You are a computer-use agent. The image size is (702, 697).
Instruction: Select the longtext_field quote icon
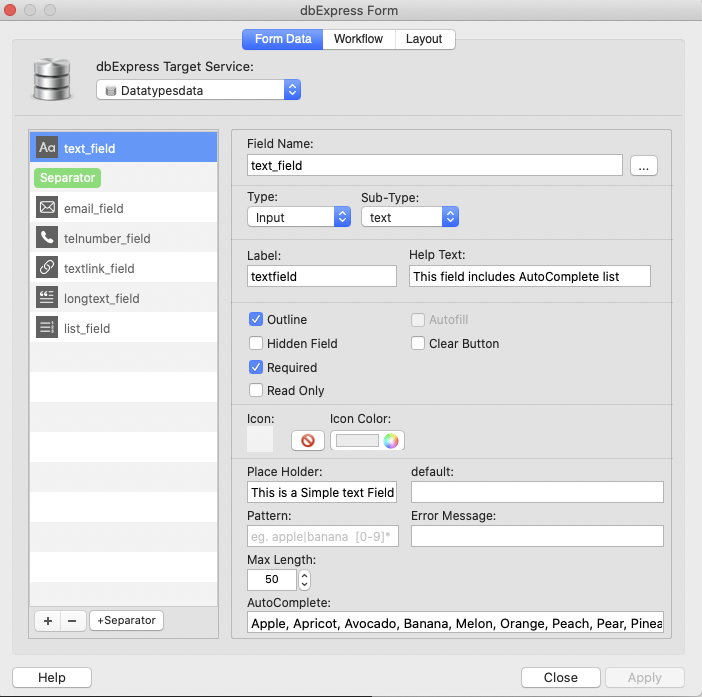(x=47, y=298)
